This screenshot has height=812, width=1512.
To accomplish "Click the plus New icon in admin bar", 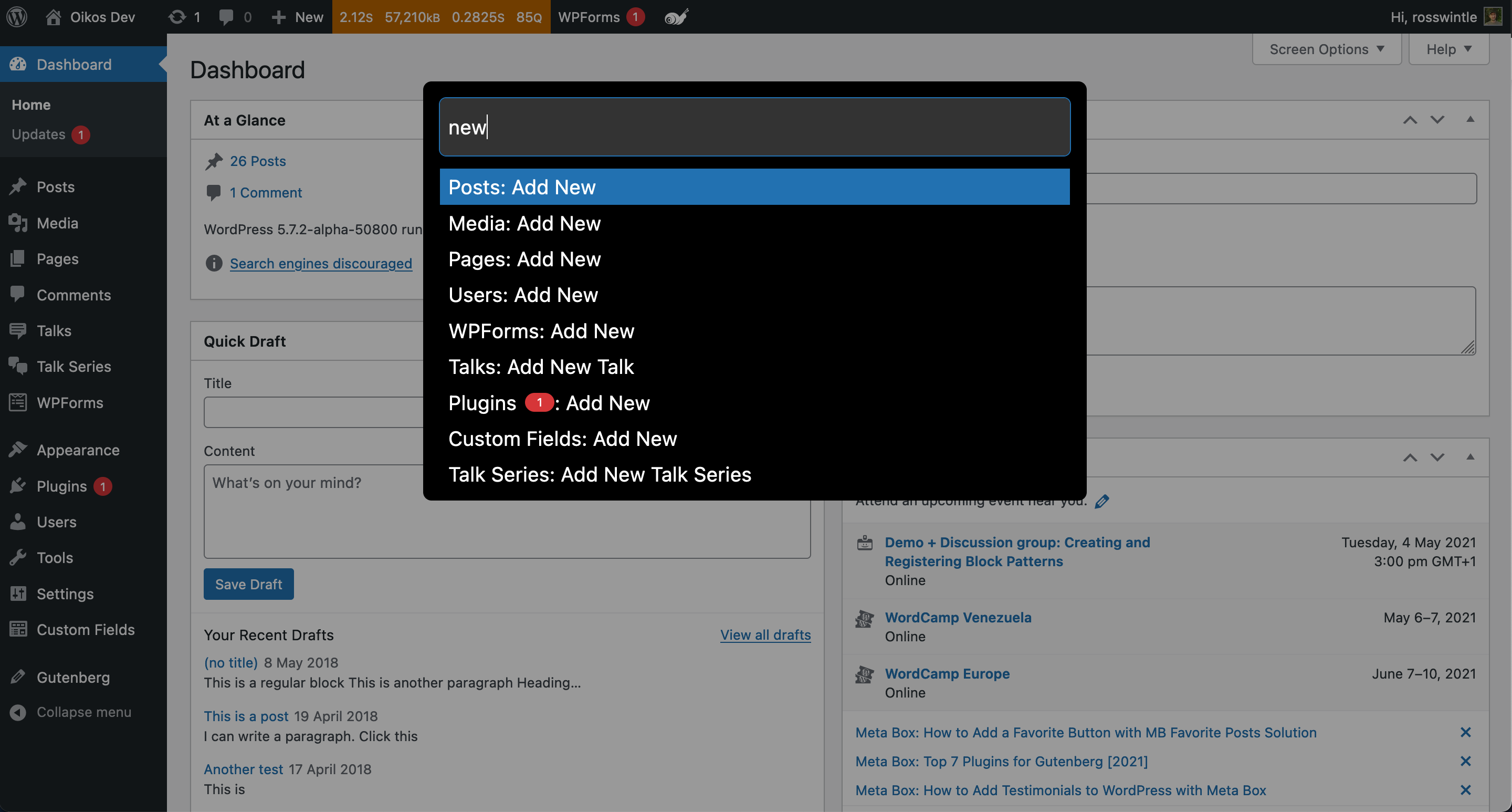I will (279, 17).
